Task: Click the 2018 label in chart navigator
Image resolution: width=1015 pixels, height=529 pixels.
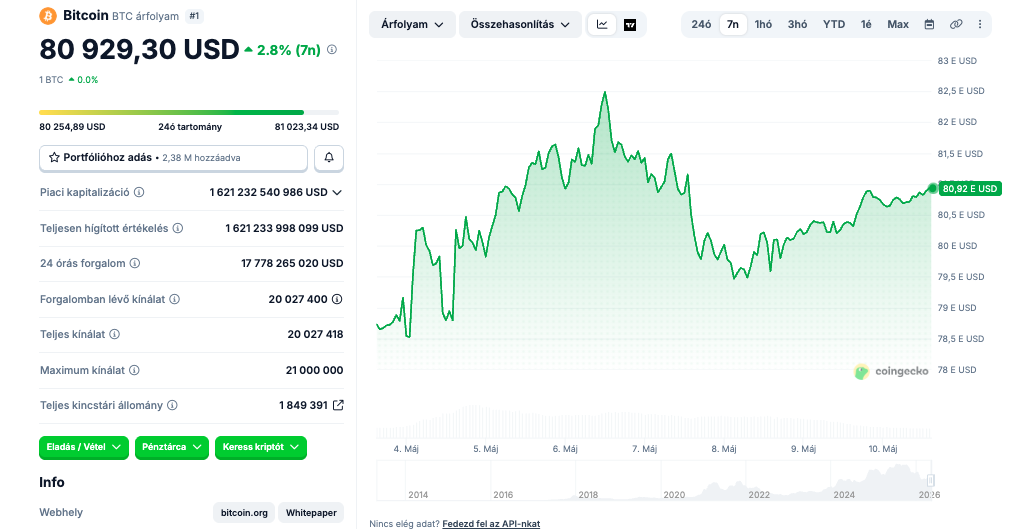Action: 588,495
